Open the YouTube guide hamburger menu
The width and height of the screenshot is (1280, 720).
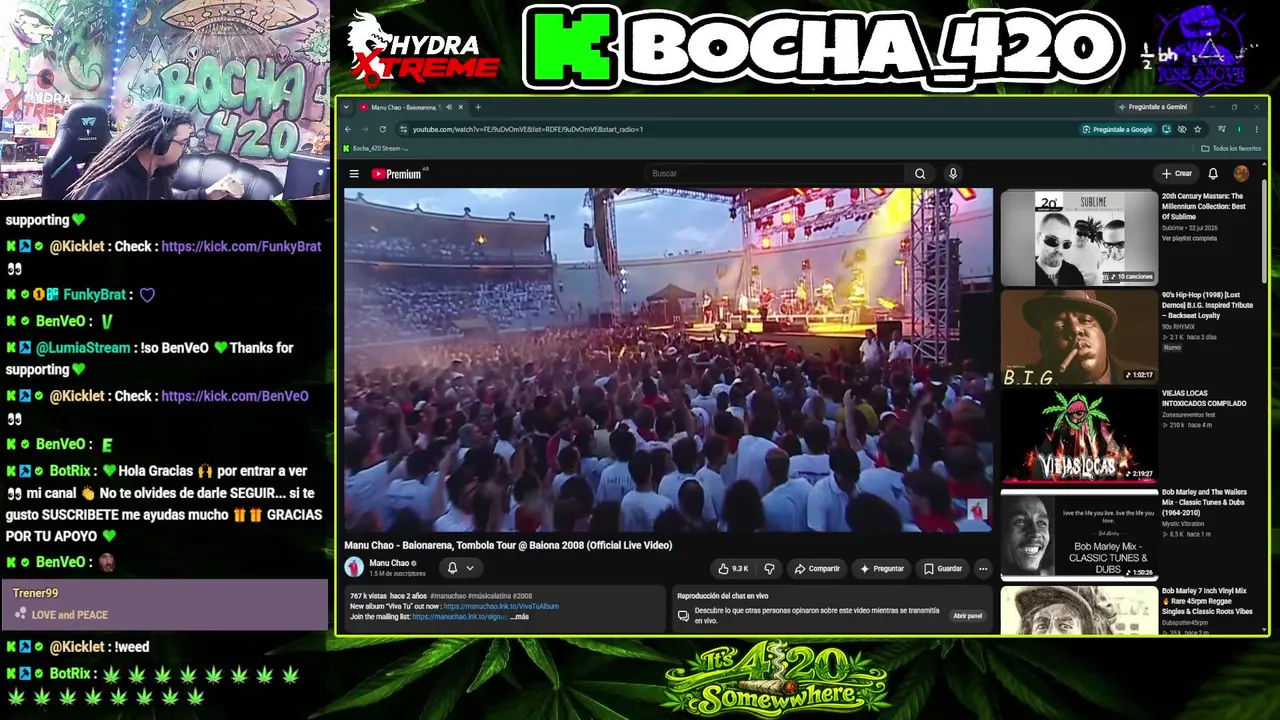point(354,174)
